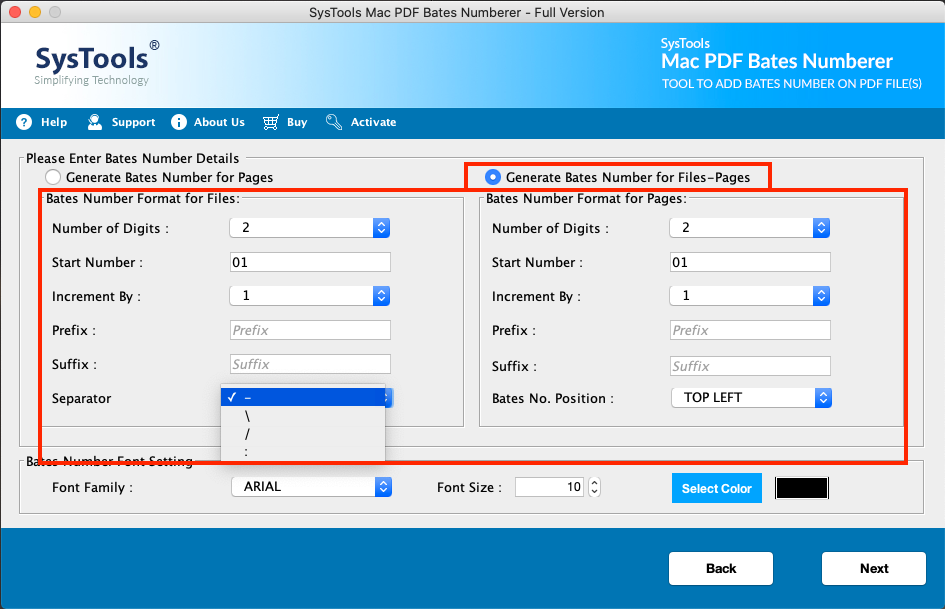
Task: Open Files Number of Digits dropdown
Action: tap(310, 228)
